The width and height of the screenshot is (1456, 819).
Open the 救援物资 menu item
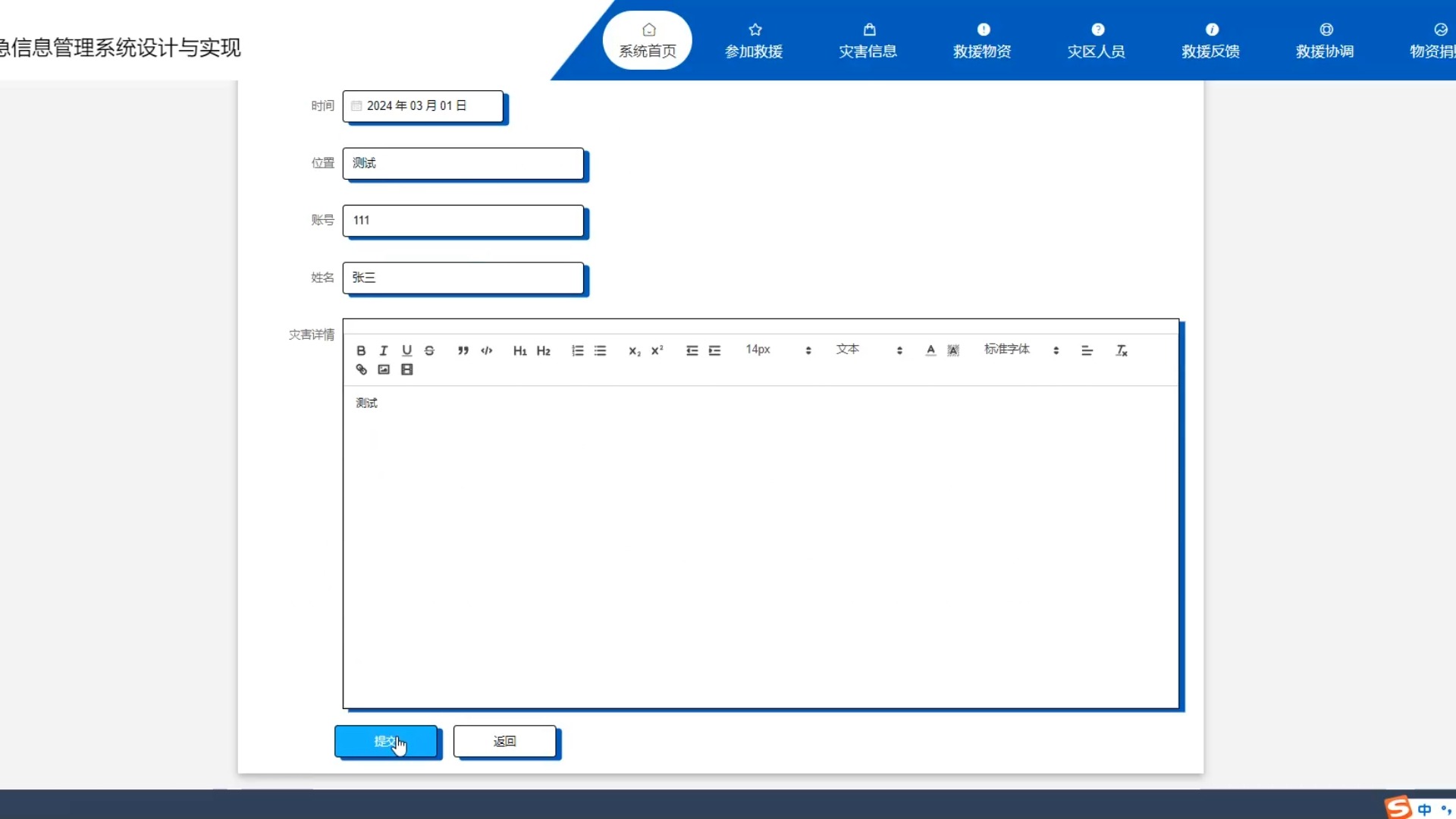(x=982, y=40)
